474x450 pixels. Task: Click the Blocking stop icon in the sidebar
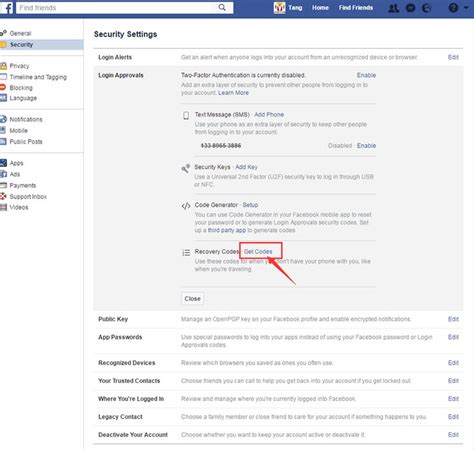pos(3,87)
